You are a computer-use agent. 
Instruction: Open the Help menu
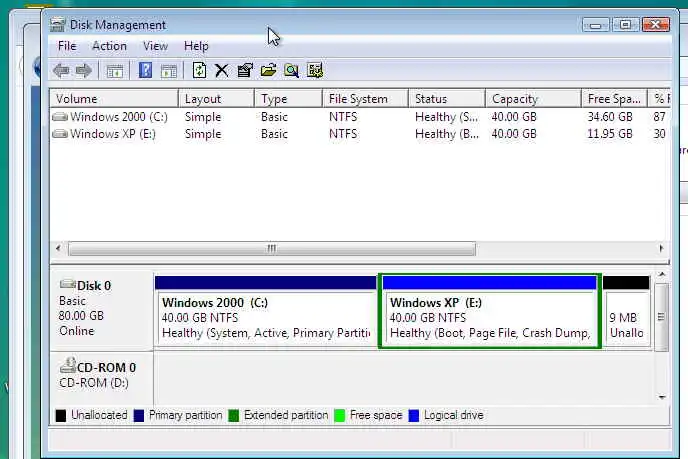pyautogui.click(x=196, y=46)
